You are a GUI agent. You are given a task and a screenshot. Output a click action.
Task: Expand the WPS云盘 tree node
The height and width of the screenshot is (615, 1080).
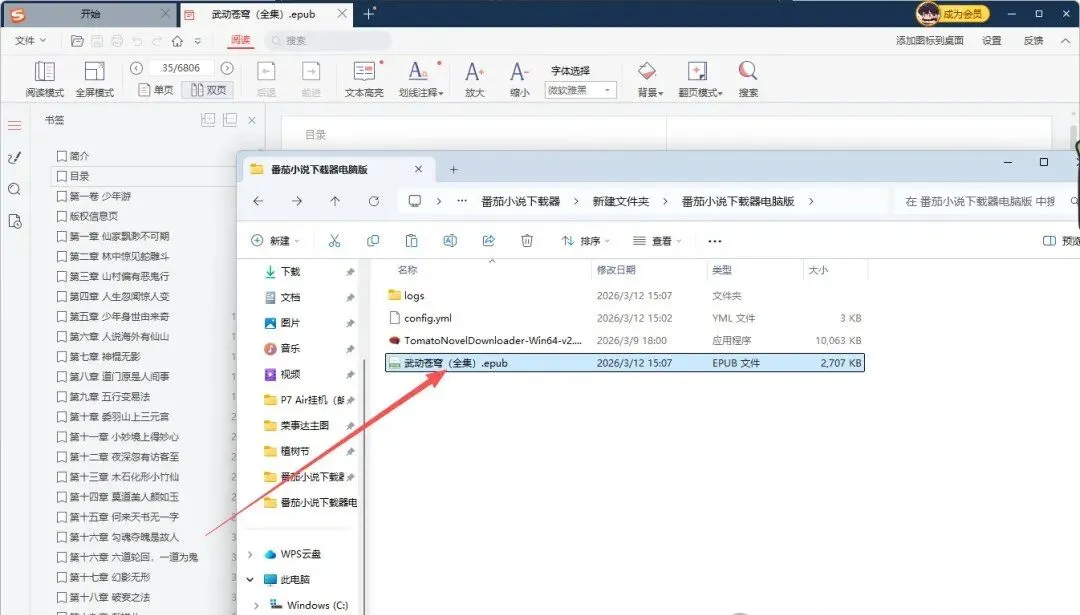click(x=250, y=554)
